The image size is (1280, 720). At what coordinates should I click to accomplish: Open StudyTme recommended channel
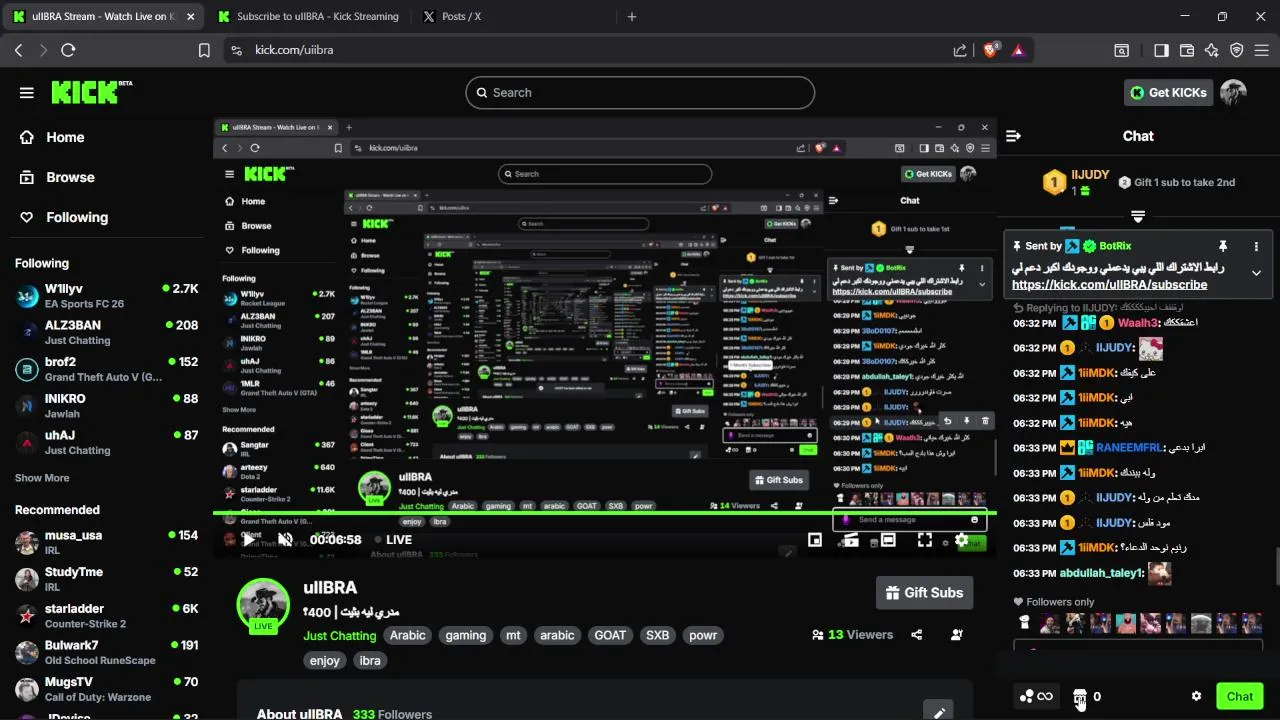107,579
